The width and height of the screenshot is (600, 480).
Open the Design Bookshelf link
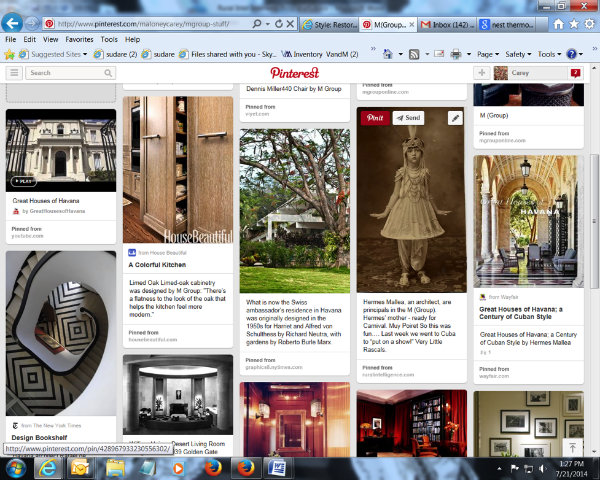point(39,438)
